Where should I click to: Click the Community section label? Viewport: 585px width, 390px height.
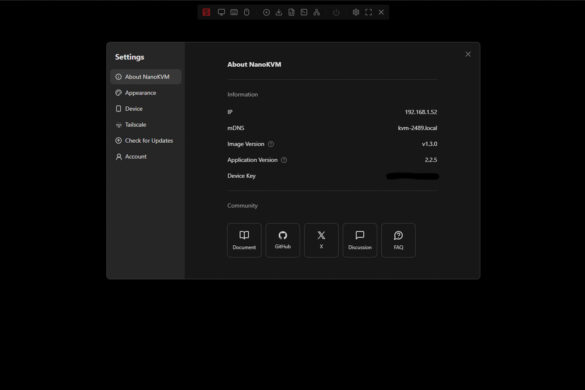[243, 206]
